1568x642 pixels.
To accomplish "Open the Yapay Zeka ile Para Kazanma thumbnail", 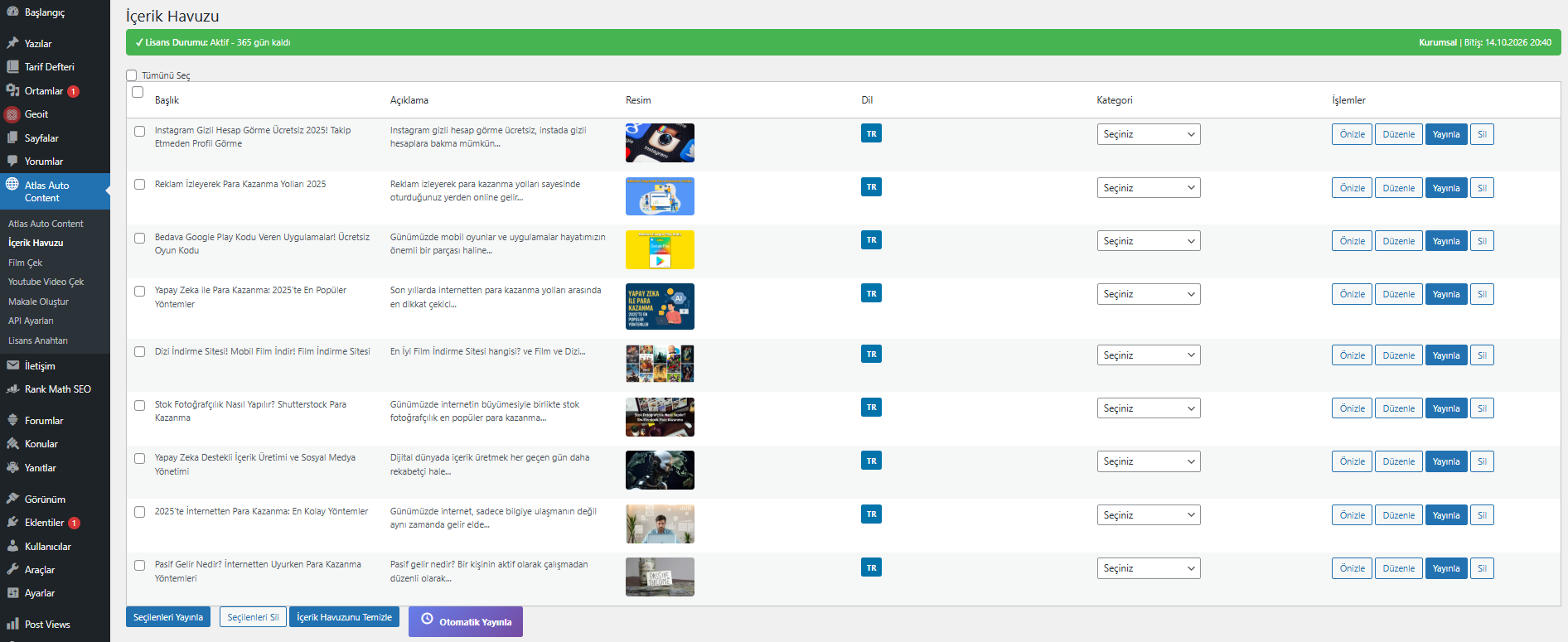I will 660,307.
